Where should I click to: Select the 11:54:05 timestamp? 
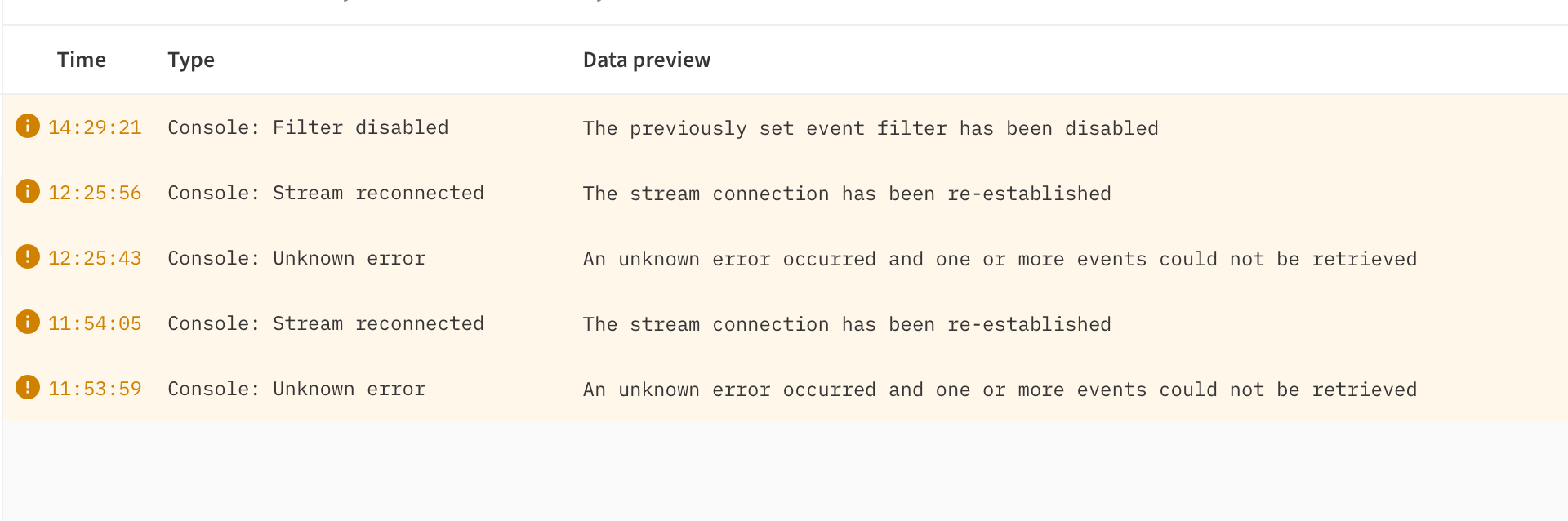pos(95,323)
